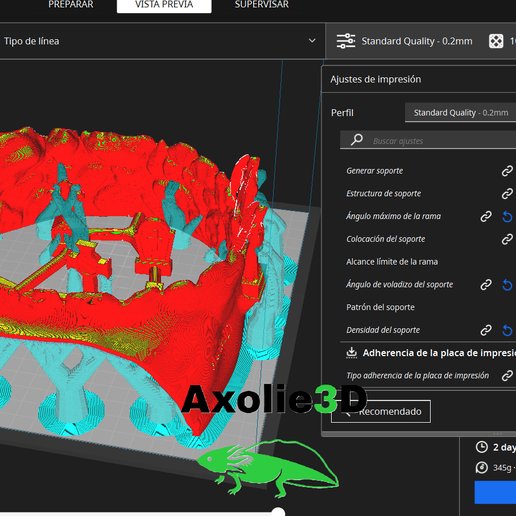
Task: Click link icon for Tipo adherencia de la placa
Action: 507,376
